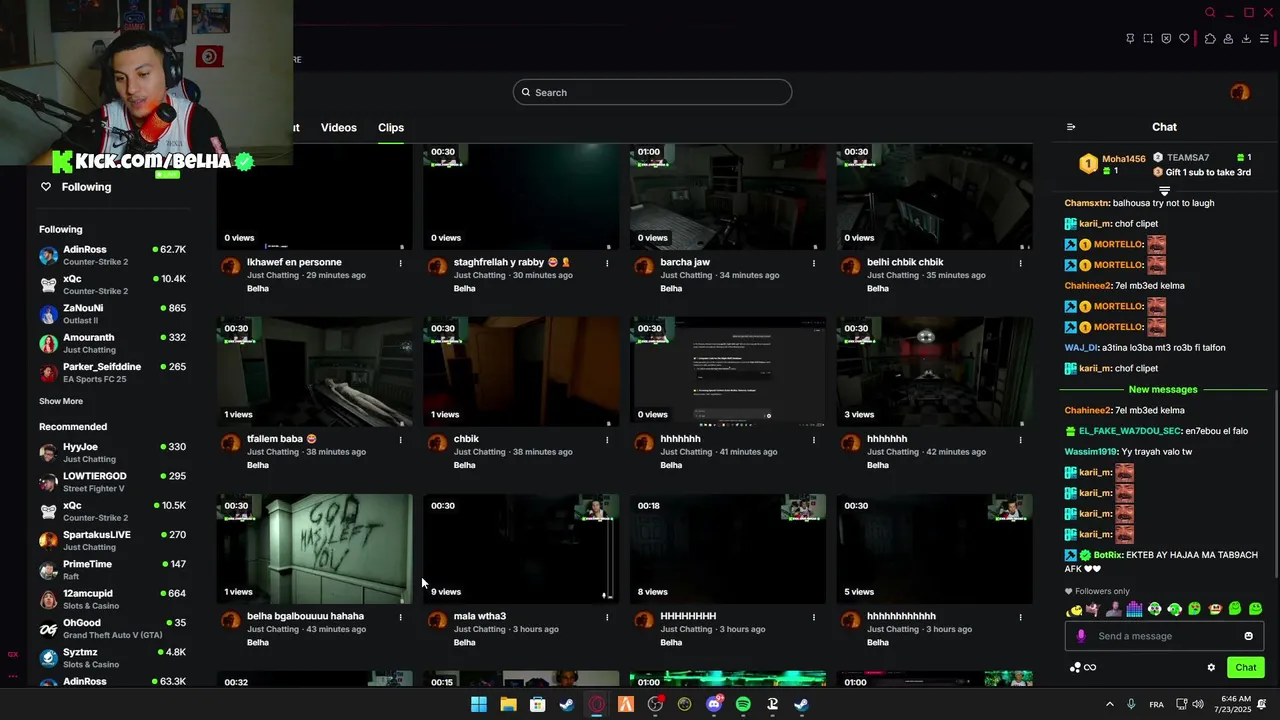Click the ad blocker shield icon

(1166, 39)
